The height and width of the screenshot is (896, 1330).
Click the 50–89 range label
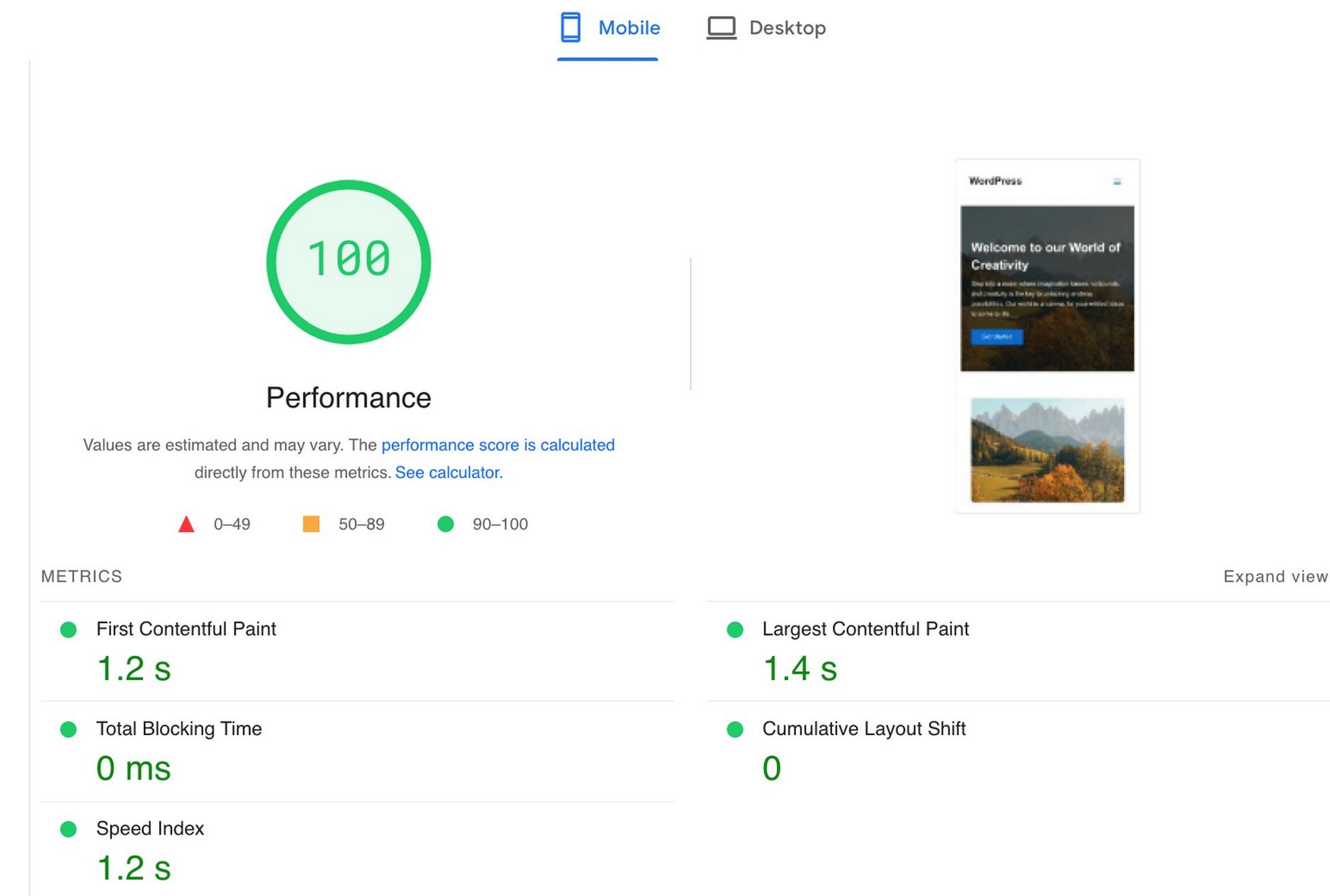(x=361, y=524)
